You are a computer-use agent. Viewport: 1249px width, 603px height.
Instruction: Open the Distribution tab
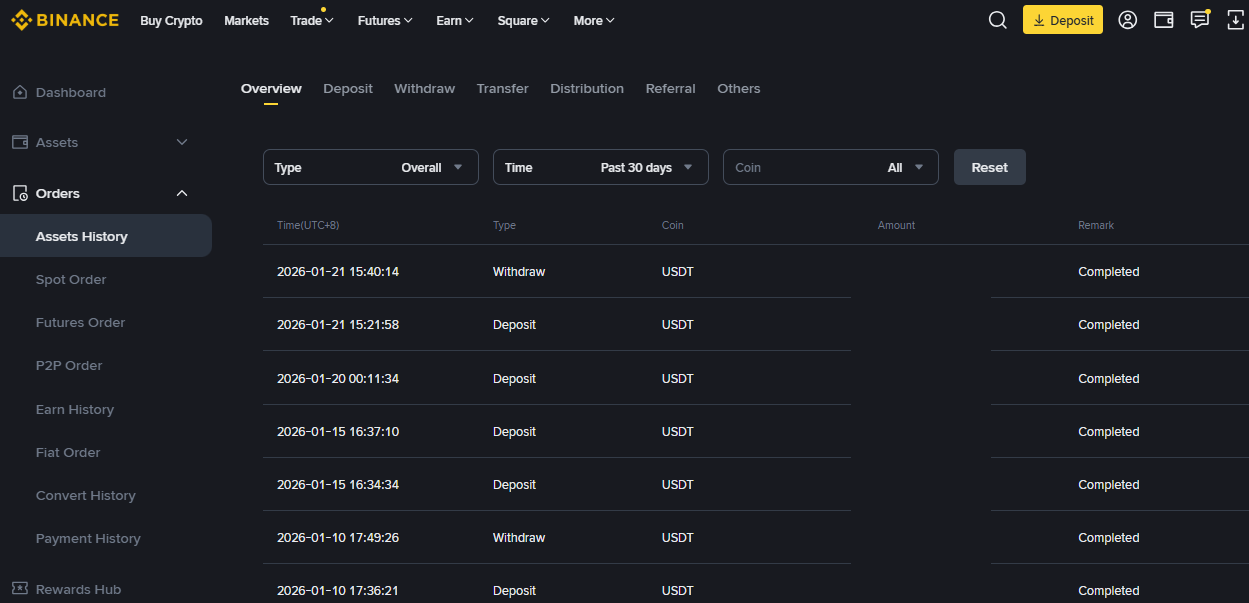pyautogui.click(x=587, y=88)
